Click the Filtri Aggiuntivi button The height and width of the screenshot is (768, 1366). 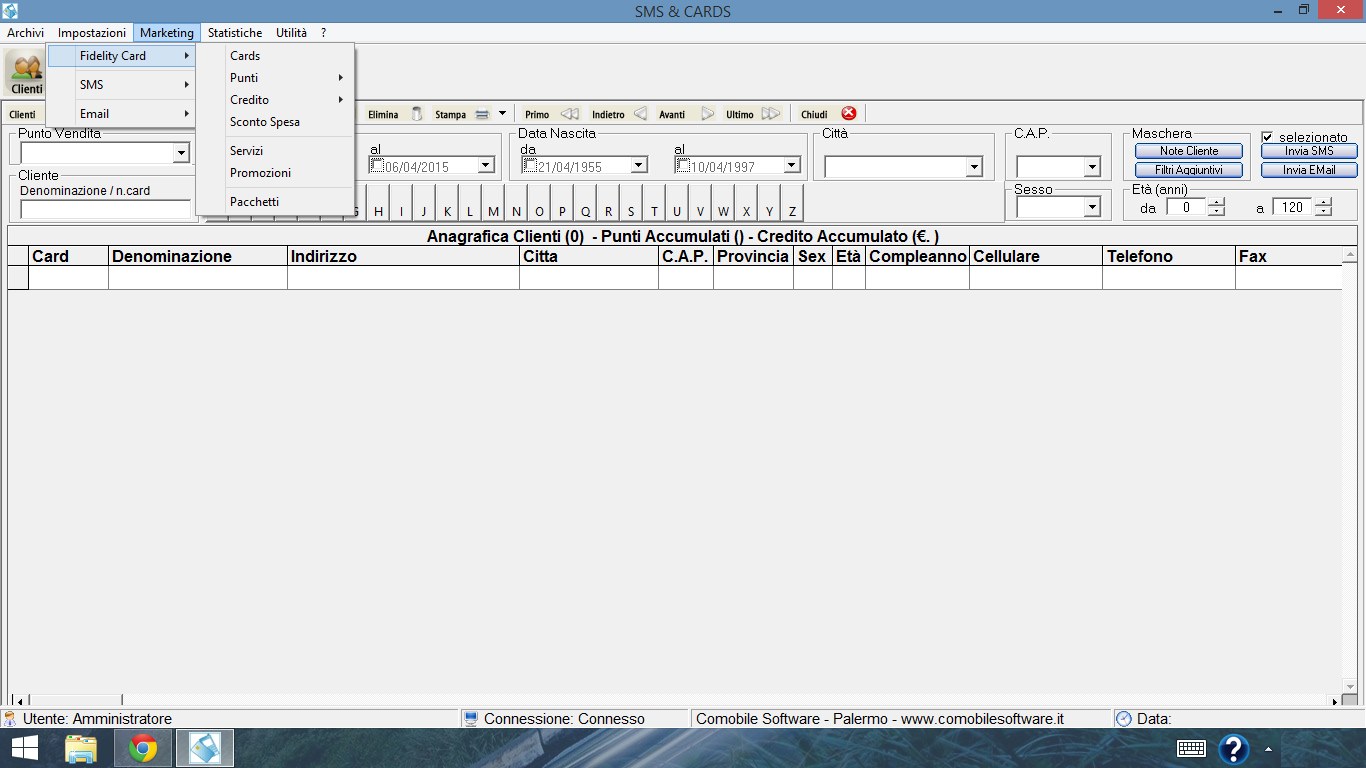[x=1189, y=170]
